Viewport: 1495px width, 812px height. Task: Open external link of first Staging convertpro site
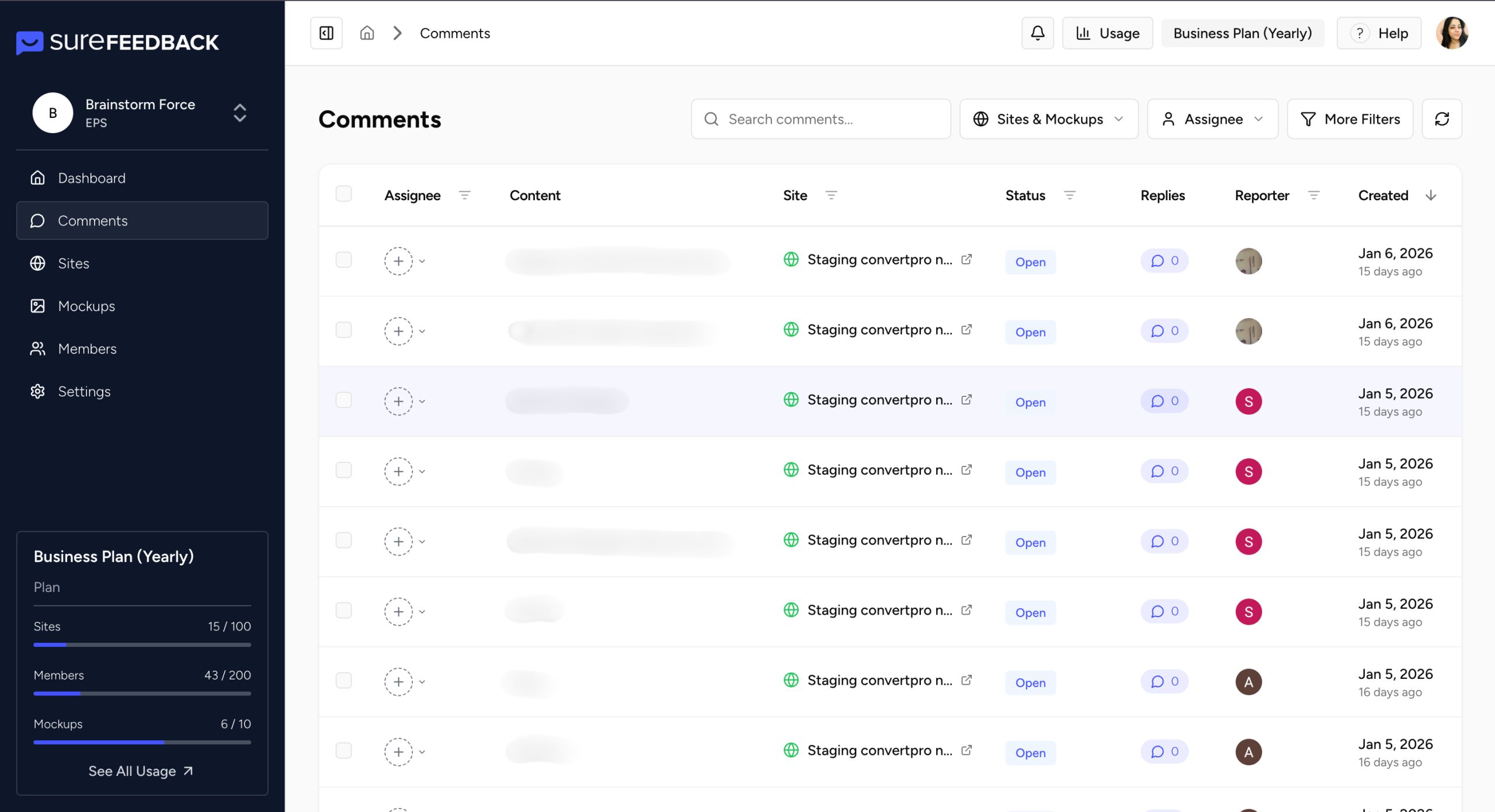(x=966, y=259)
